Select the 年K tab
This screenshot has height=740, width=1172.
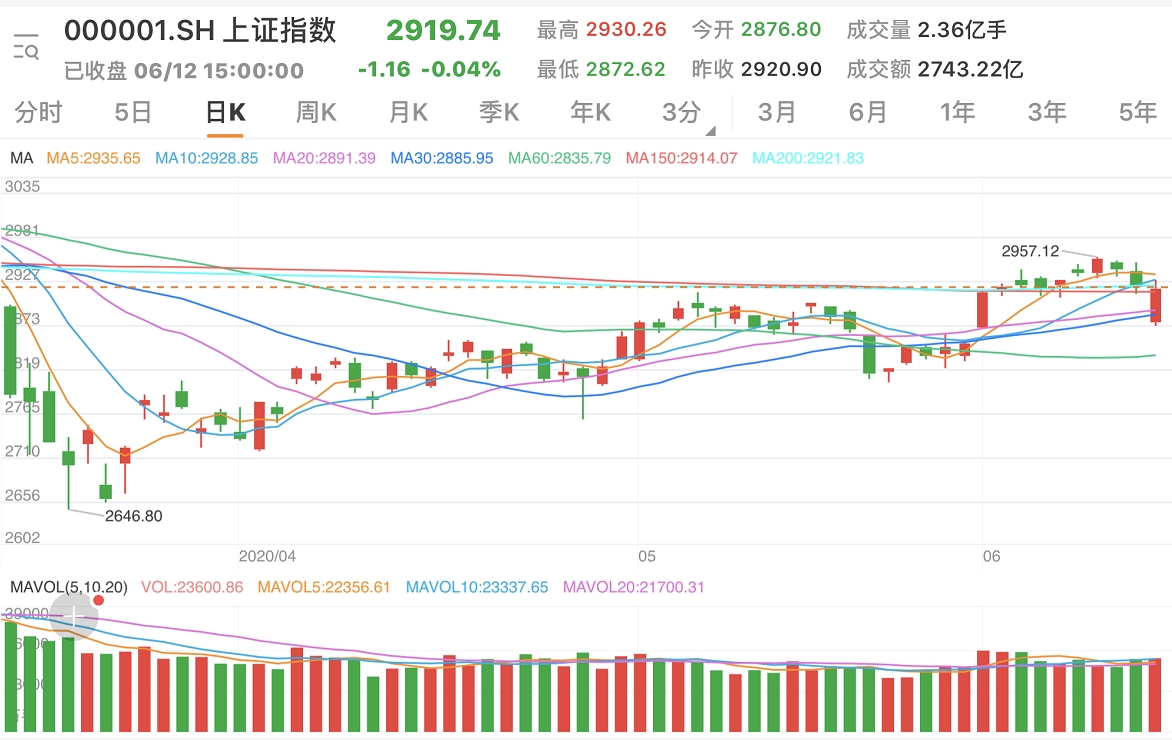click(590, 112)
